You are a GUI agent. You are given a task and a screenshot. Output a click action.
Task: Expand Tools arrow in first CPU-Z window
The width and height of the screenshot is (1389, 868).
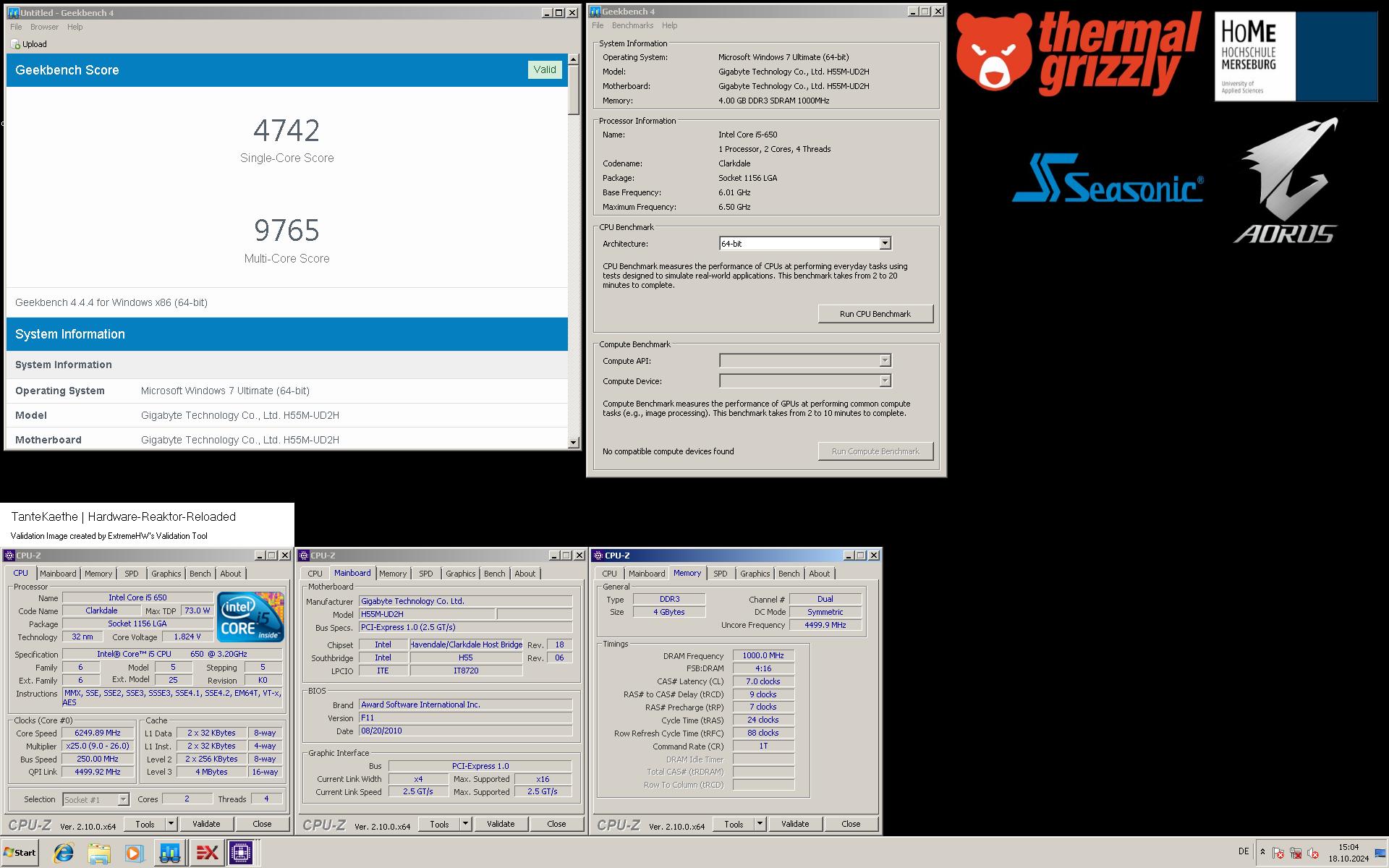click(x=171, y=824)
